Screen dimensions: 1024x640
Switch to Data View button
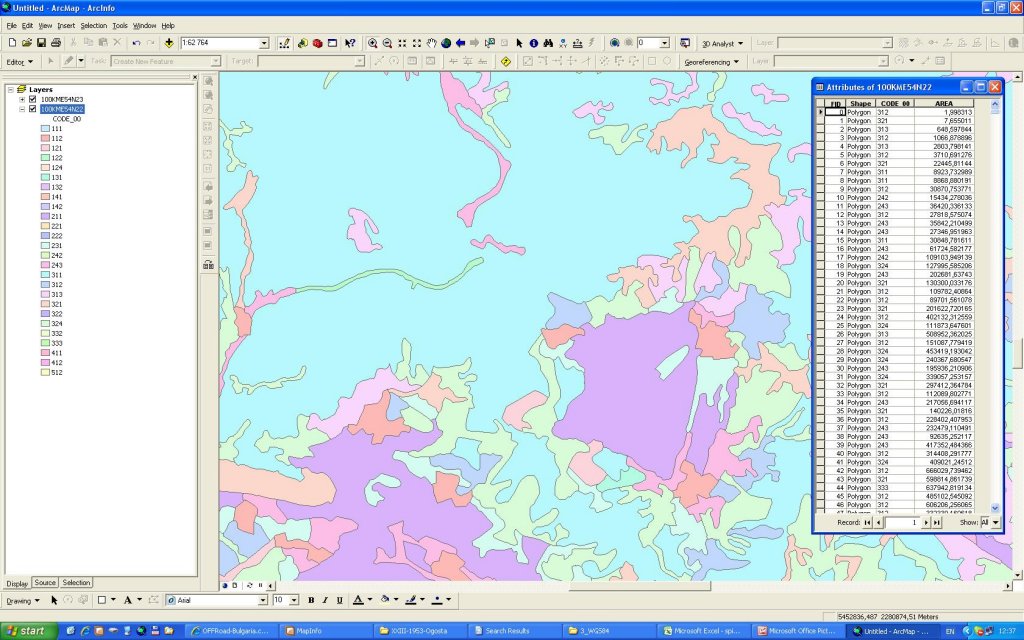[225, 585]
